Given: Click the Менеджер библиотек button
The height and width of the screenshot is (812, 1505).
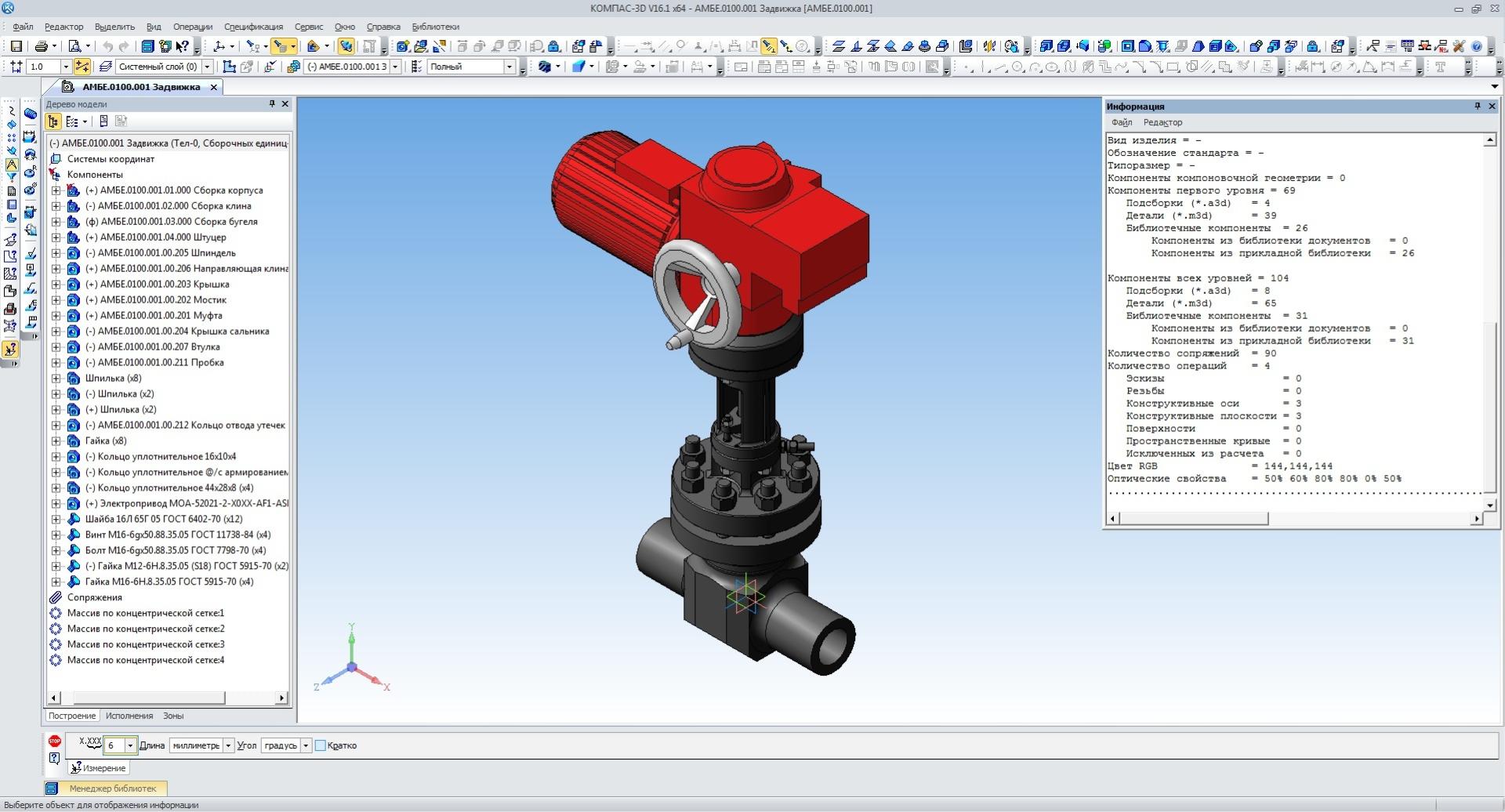Looking at the screenshot, I should click(112, 788).
